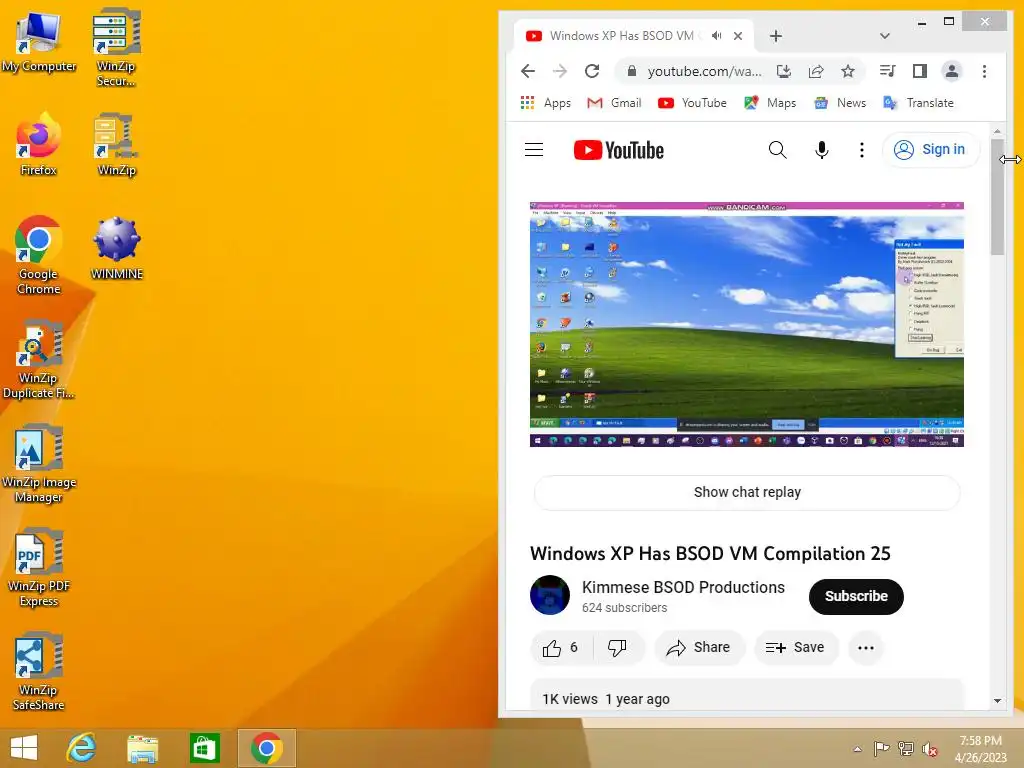The height and width of the screenshot is (768, 1024).
Task: Toggle Chrome side panel
Action: click(920, 71)
